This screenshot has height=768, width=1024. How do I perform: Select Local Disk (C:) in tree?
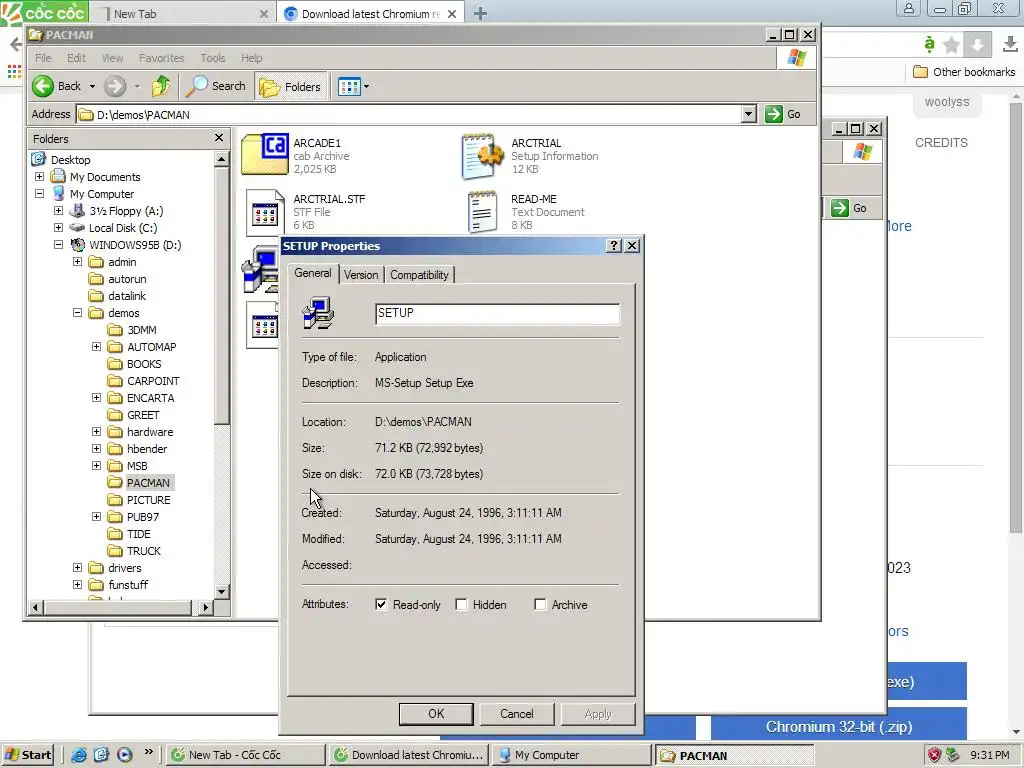tap(123, 228)
